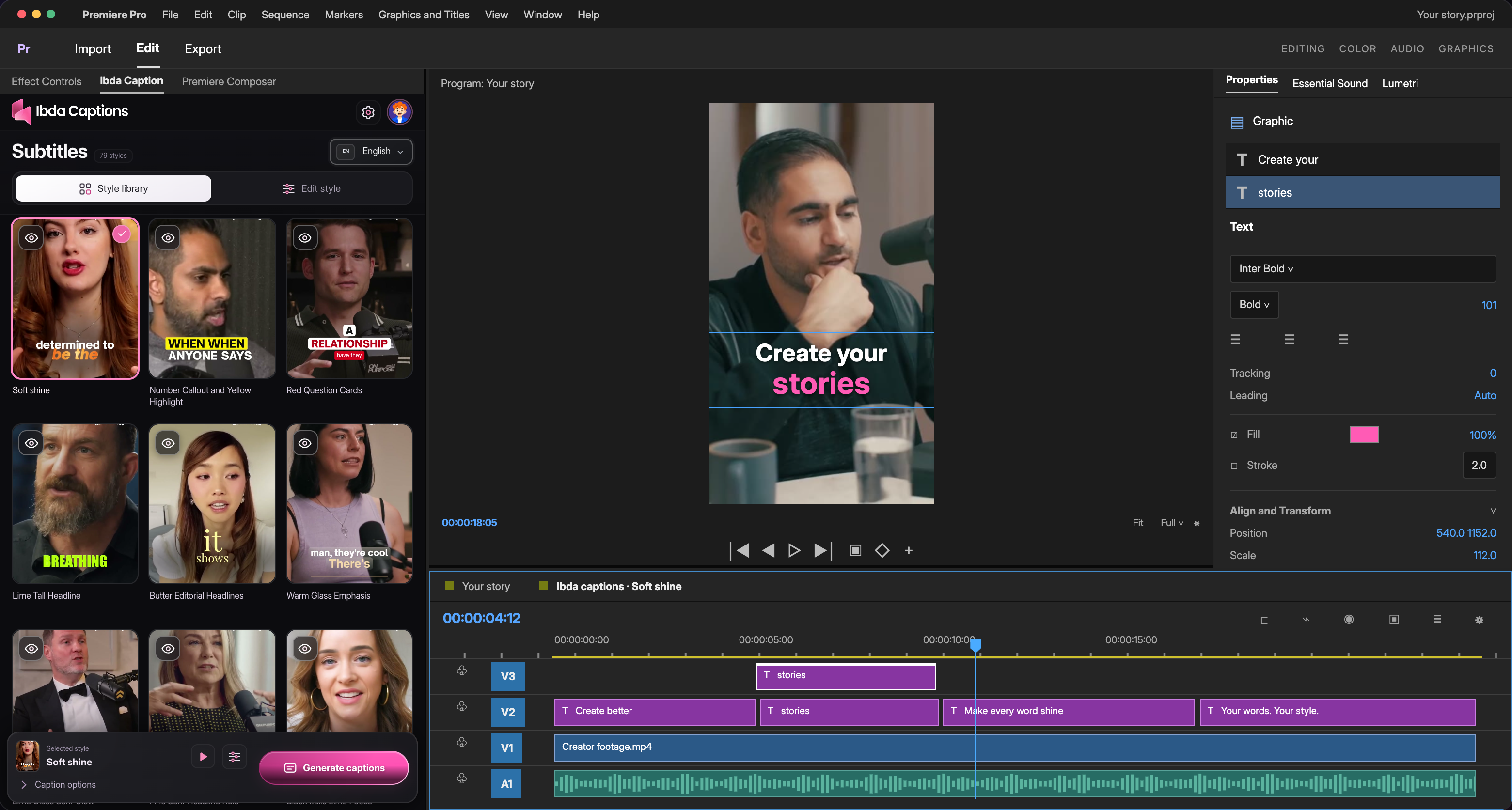Screen dimensions: 1512x810
Task: Step back one frame in Program monitor
Action: [x=768, y=550]
